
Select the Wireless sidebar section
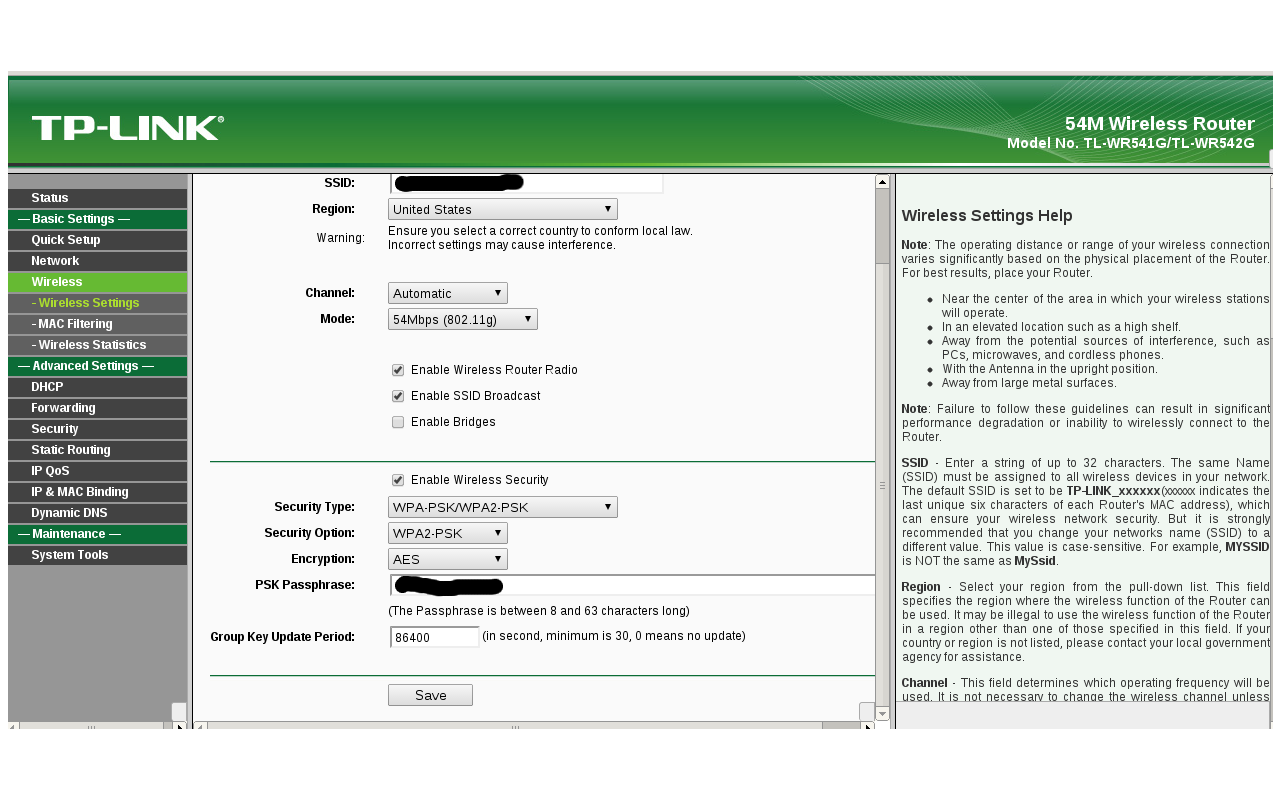click(98, 282)
